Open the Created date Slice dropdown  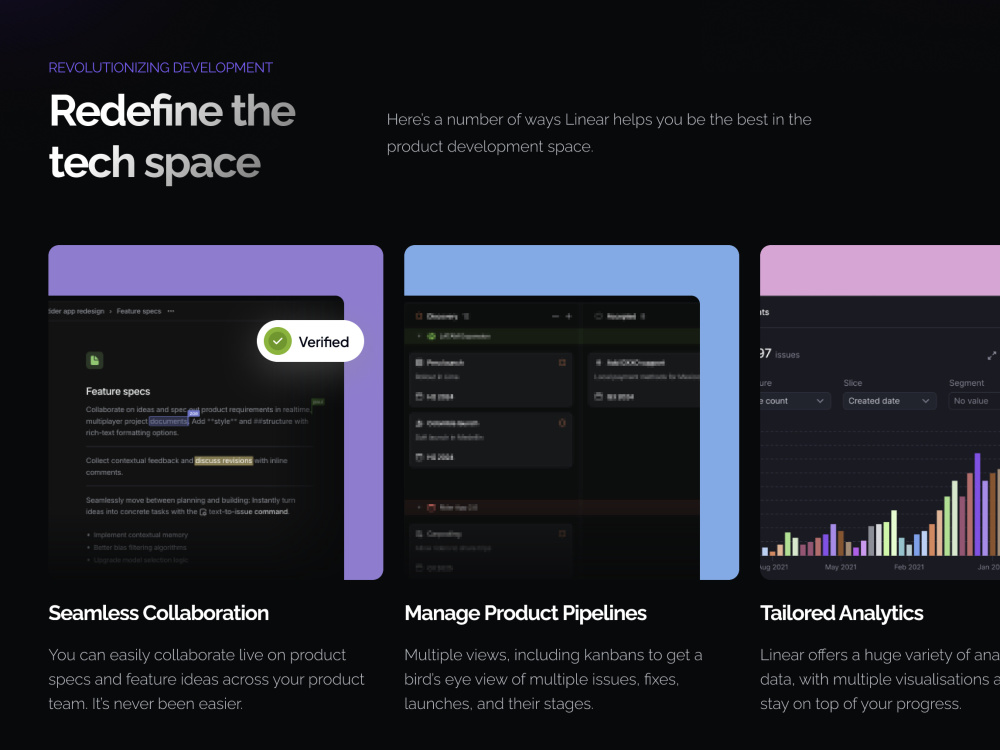pos(889,401)
